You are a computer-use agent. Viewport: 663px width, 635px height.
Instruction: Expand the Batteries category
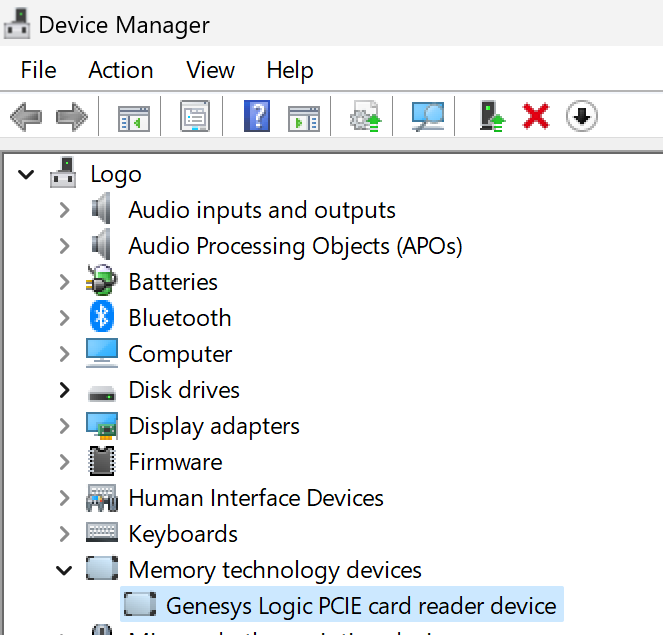pyautogui.click(x=64, y=282)
